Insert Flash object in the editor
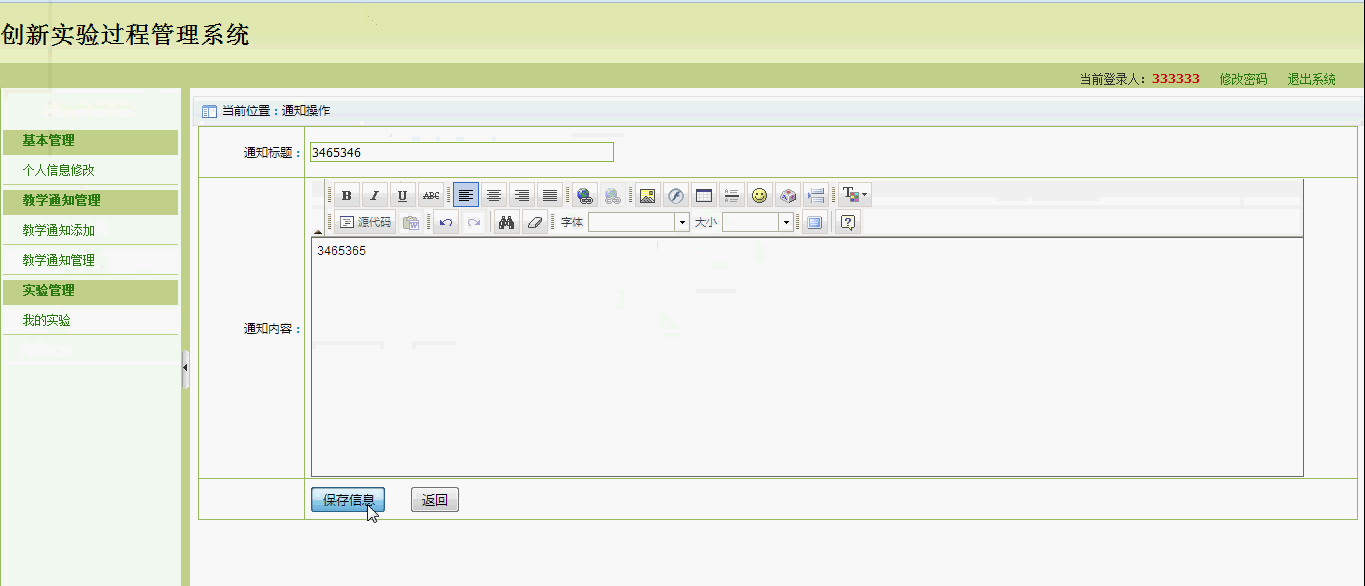 click(676, 196)
